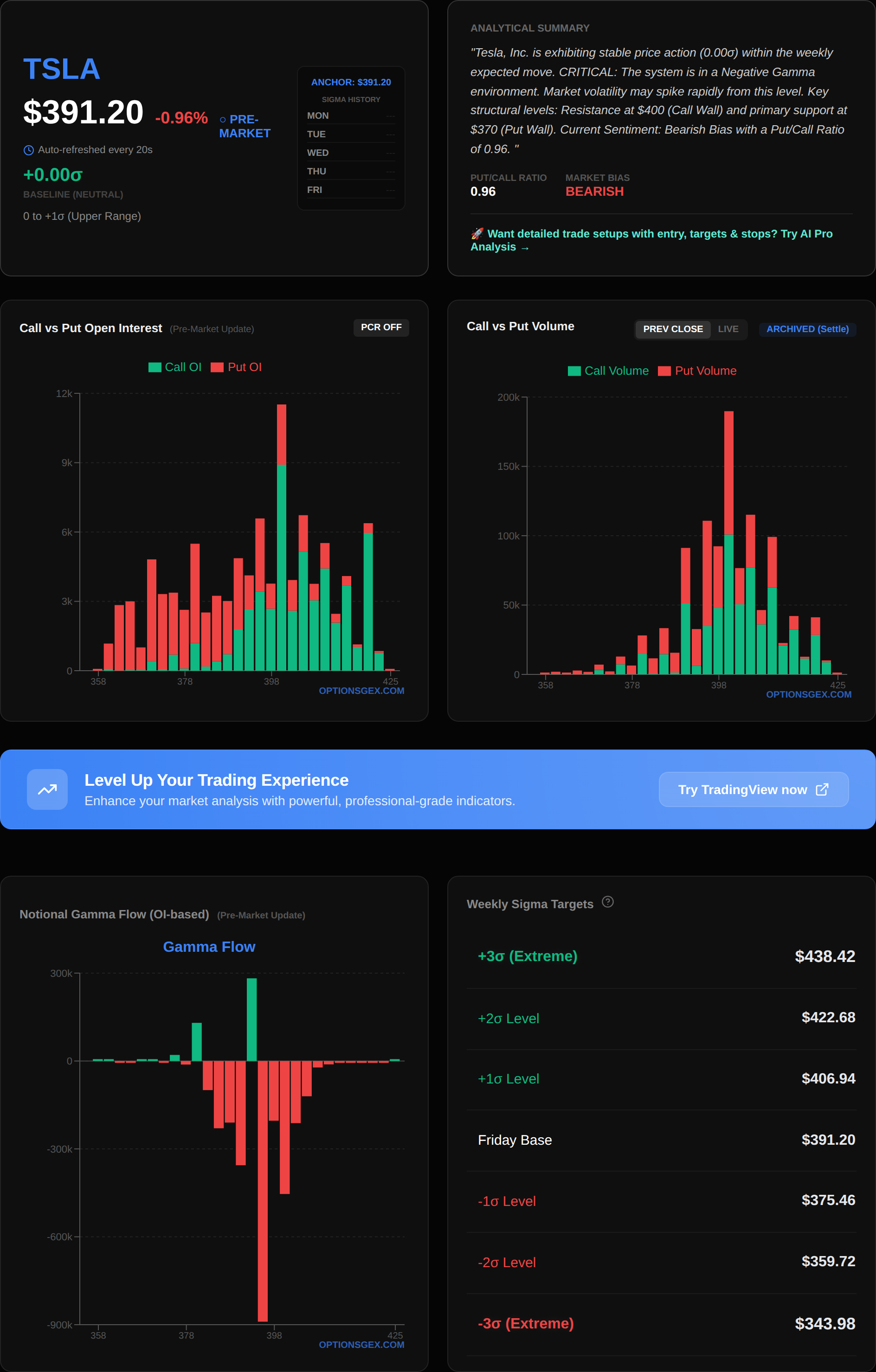Image resolution: width=876 pixels, height=1372 pixels.
Task: Switch volume chart to LIVE
Action: click(728, 329)
